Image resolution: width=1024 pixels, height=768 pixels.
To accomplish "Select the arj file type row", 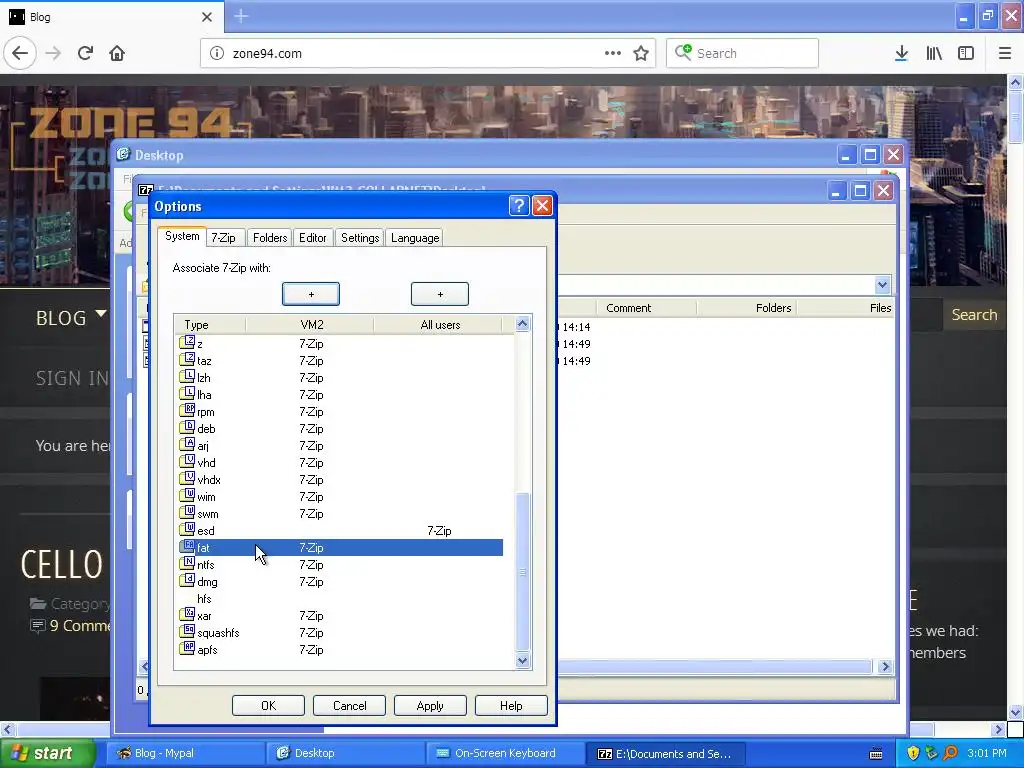I will pos(340,445).
